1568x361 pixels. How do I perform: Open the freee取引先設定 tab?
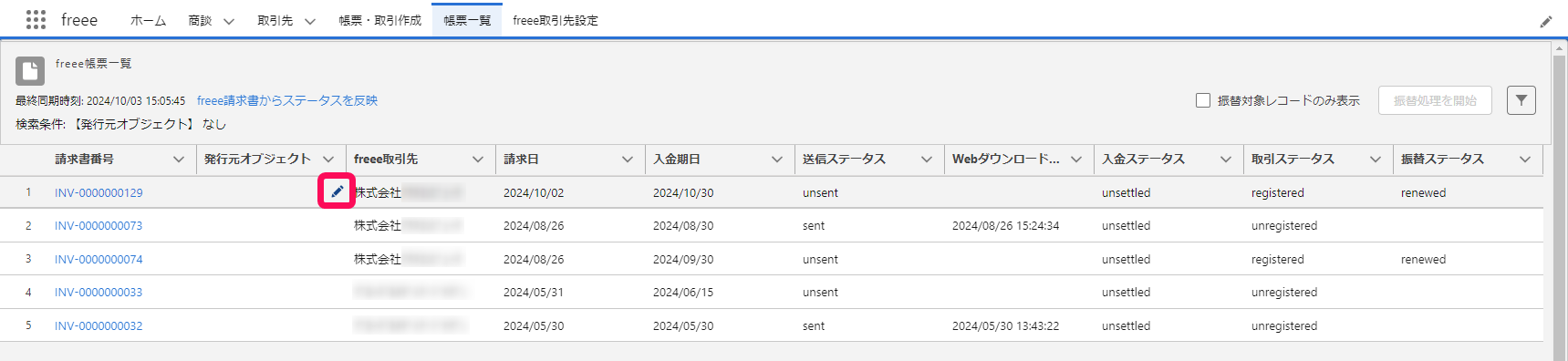556,20
